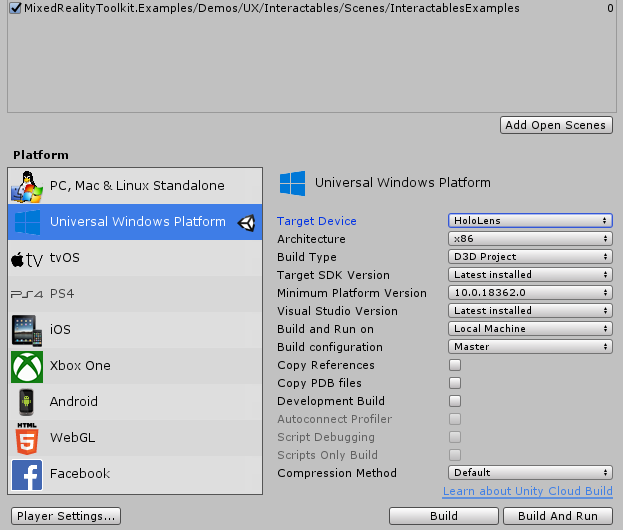Toggle the Scripts Only Build checkbox
Image resolution: width=623 pixels, height=530 pixels.
[x=455, y=455]
